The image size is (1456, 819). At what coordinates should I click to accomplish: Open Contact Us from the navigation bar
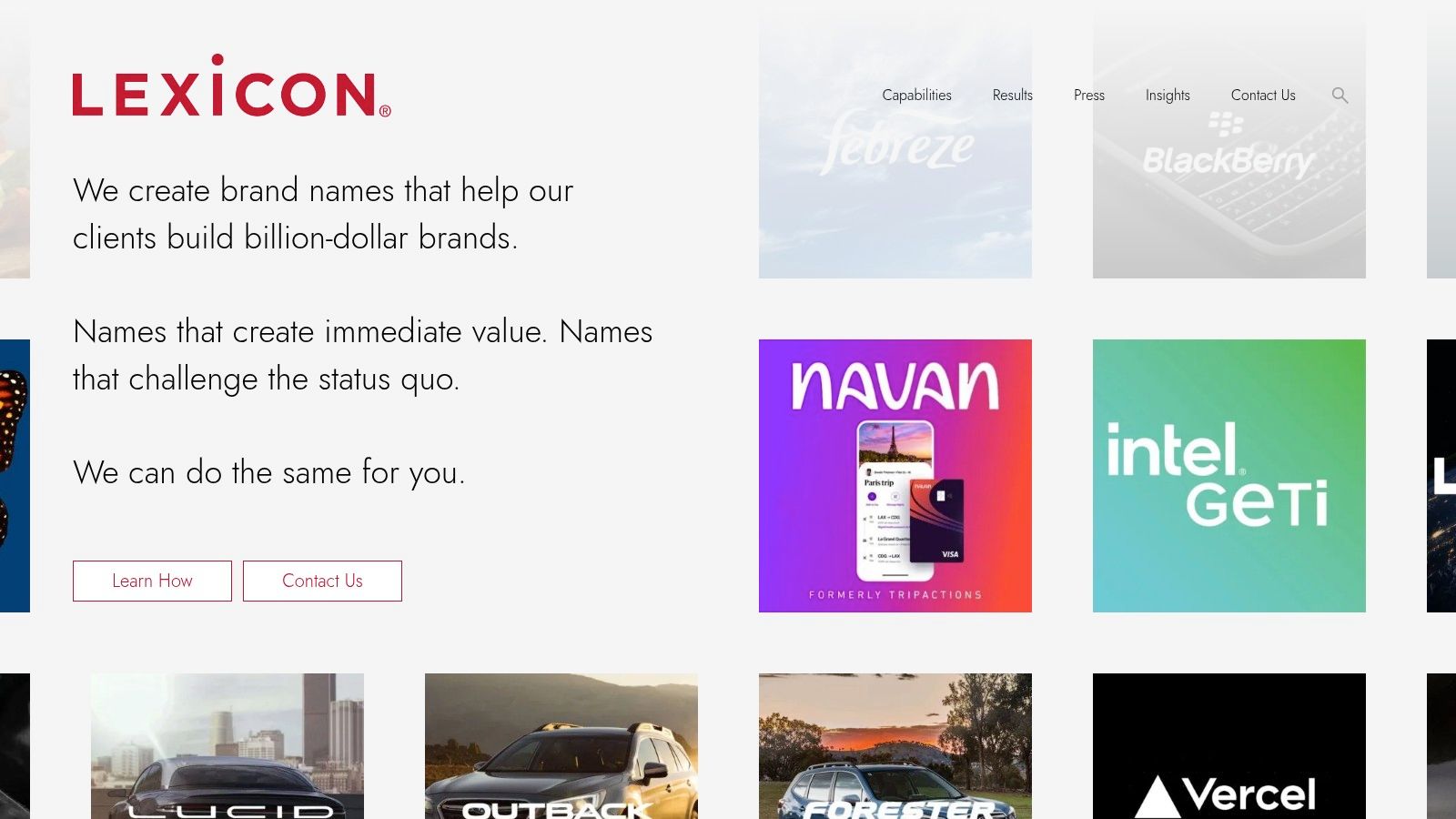[1263, 95]
